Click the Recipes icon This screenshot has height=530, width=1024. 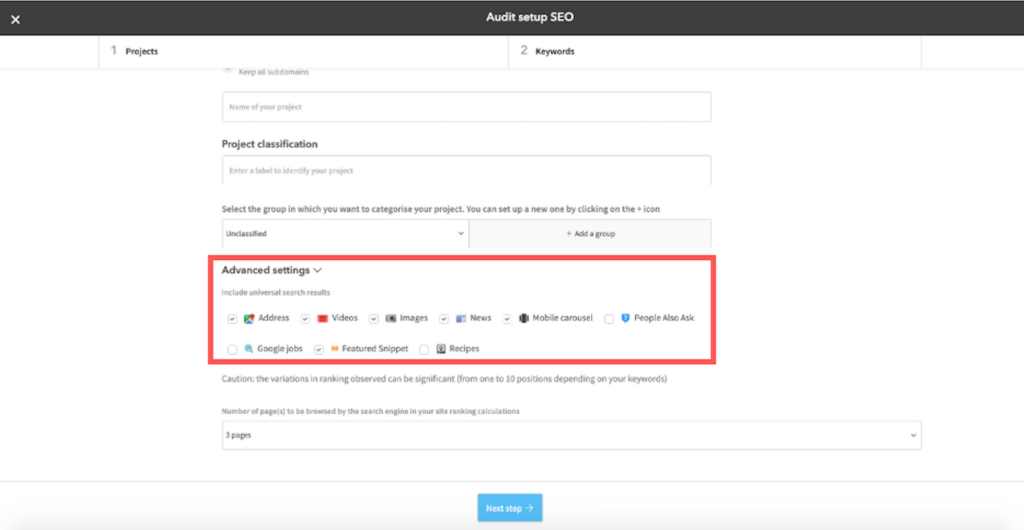pos(441,349)
